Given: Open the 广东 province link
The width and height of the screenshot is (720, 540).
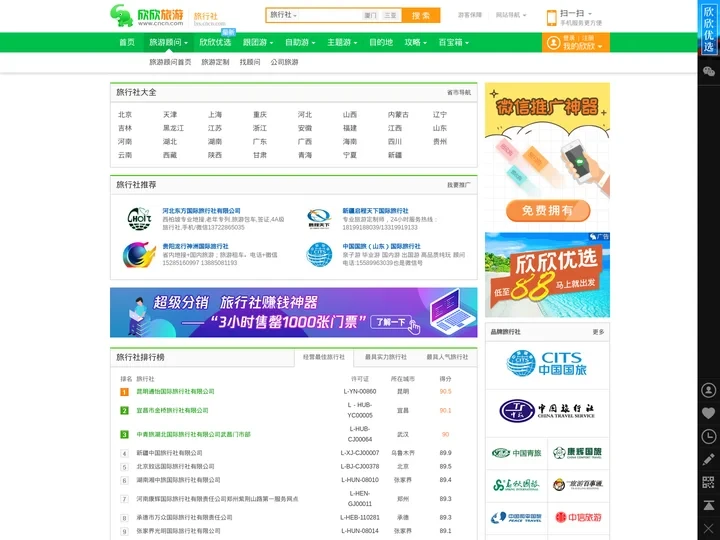Looking at the screenshot, I should pos(260,141).
